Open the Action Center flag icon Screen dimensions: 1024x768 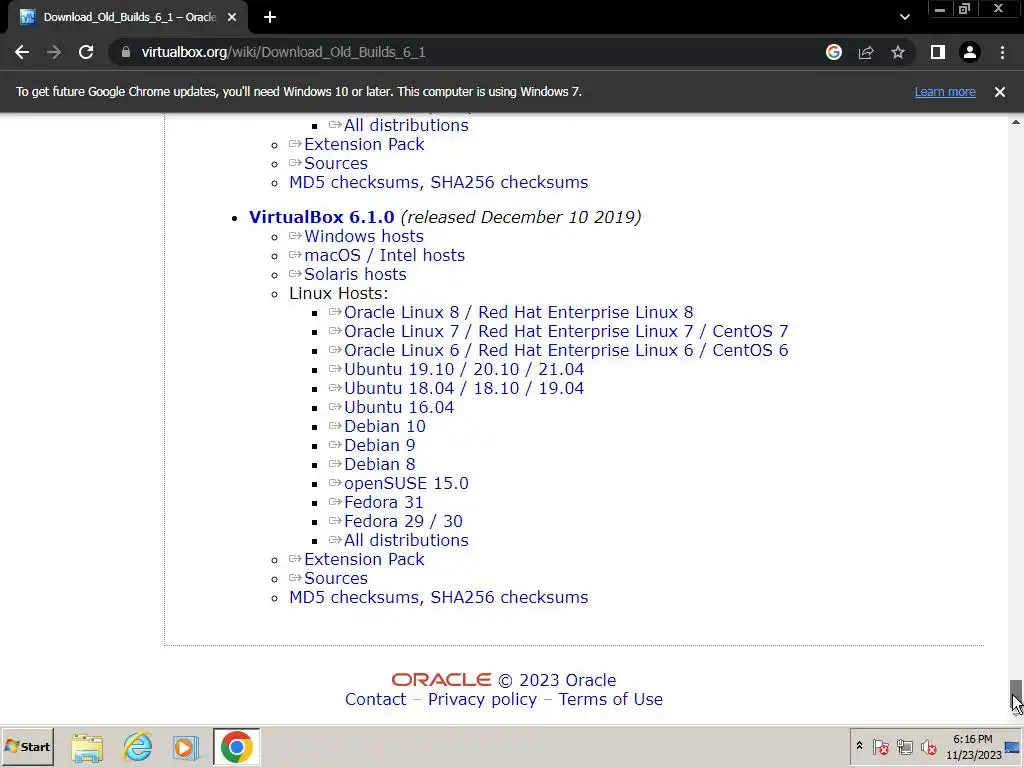[x=881, y=746]
